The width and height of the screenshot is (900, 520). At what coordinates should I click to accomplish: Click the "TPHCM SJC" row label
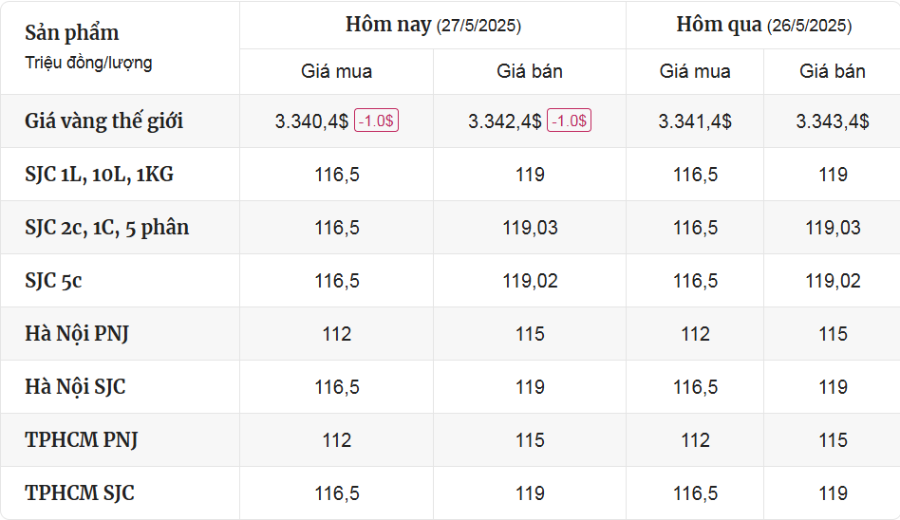tap(80, 493)
